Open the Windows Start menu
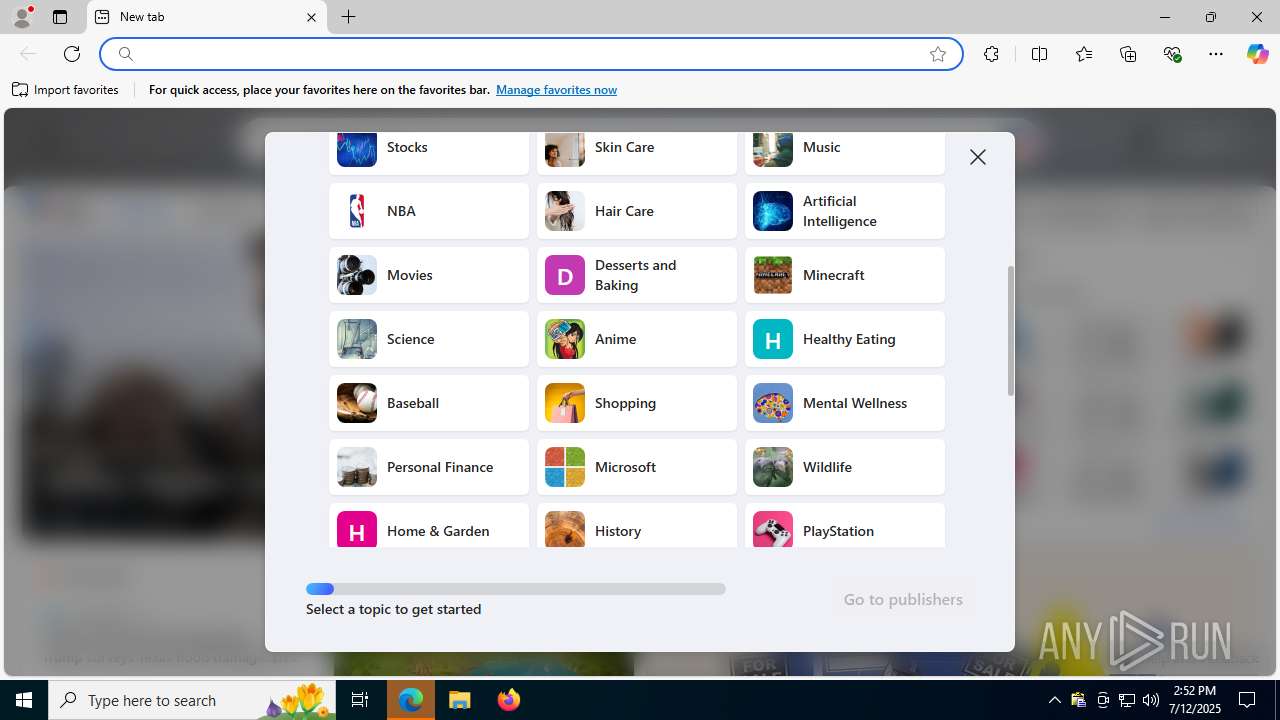The height and width of the screenshot is (720, 1280). coord(24,700)
